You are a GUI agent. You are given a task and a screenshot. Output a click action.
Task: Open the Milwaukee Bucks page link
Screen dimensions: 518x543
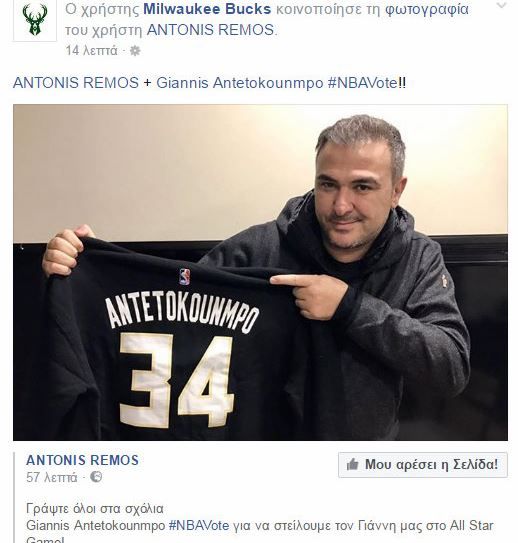point(207,9)
